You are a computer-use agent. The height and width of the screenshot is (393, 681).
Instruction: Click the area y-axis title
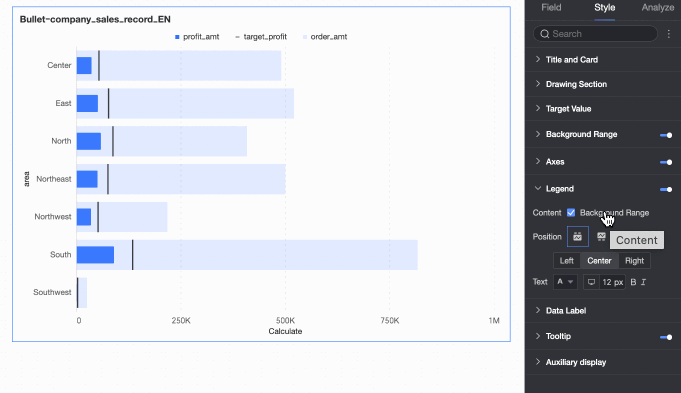(27, 179)
